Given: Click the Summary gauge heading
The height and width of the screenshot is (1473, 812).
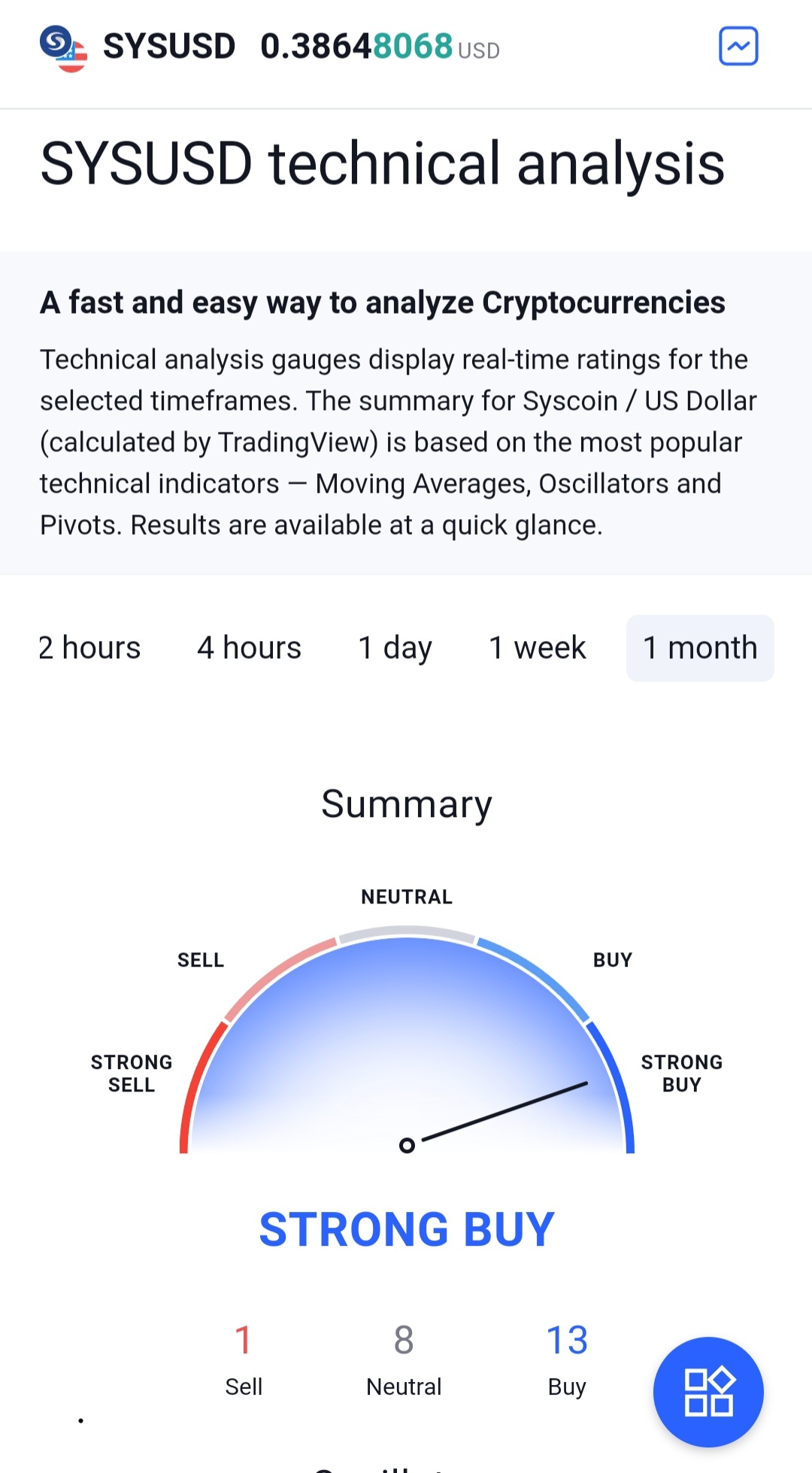Looking at the screenshot, I should click(406, 803).
